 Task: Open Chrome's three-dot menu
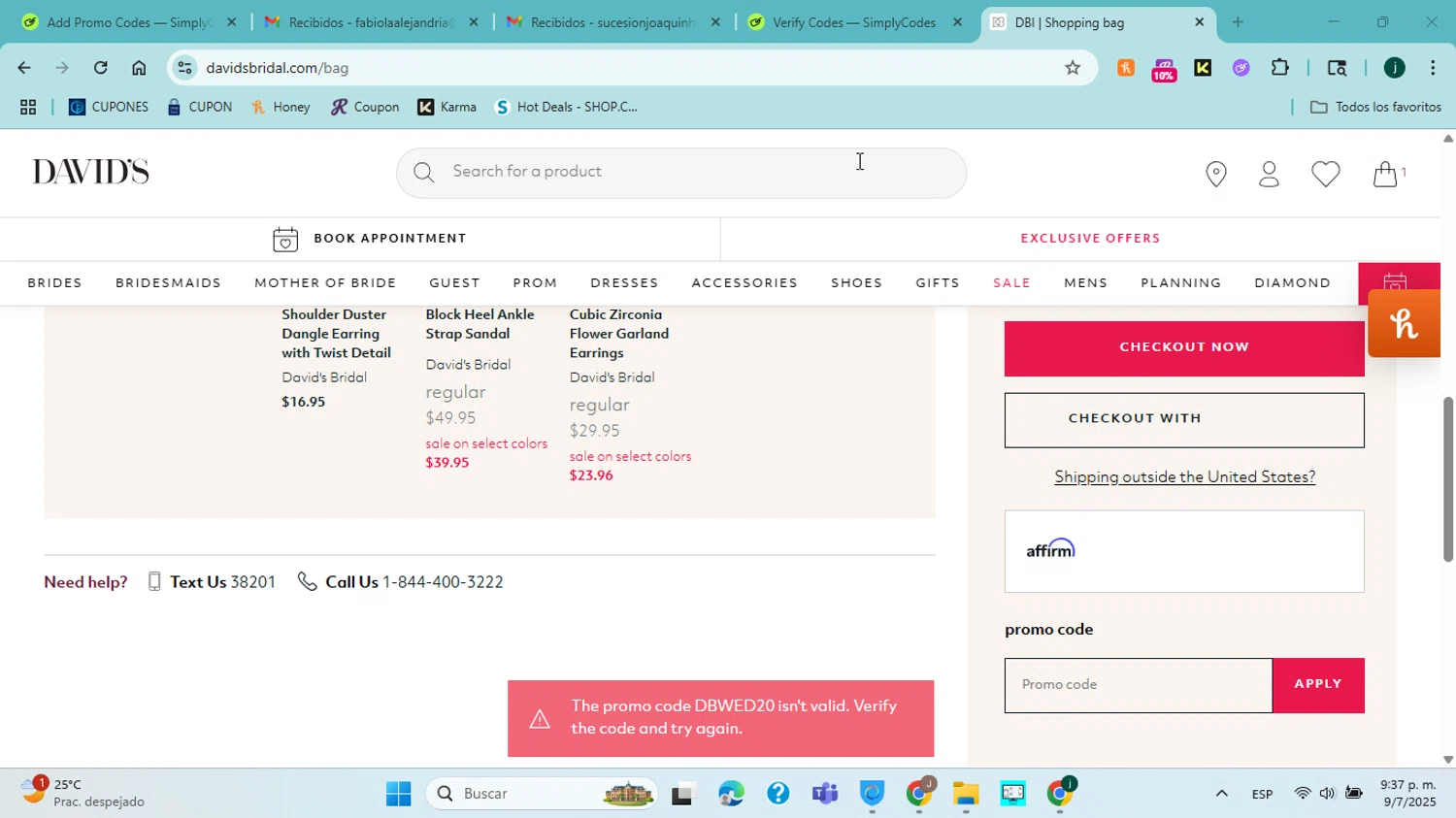(x=1433, y=68)
